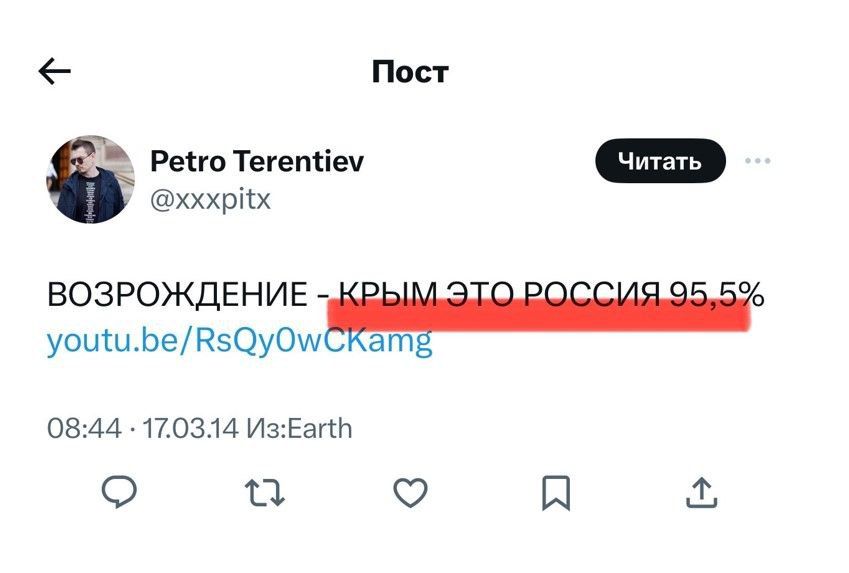Screen dimensions: 849x573
Task: Click the Из:Earth location label
Action: pyautogui.click(x=299, y=429)
